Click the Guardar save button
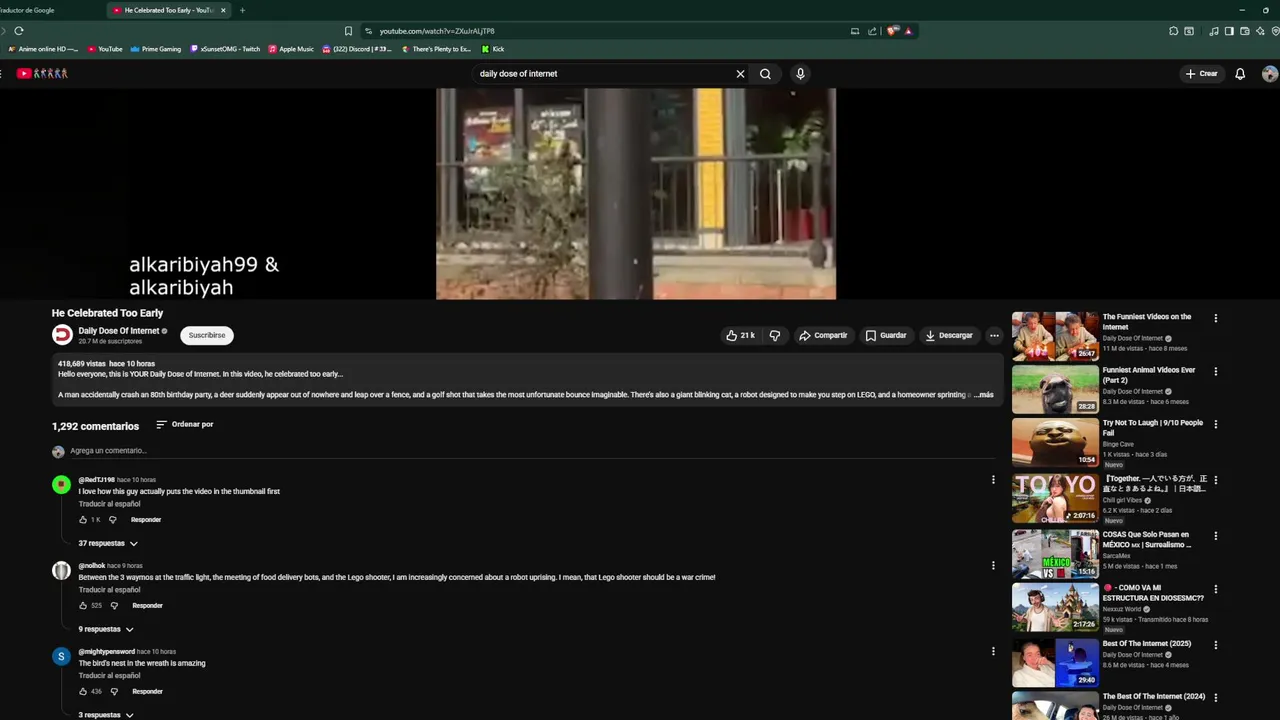This screenshot has height=720, width=1280. (886, 336)
